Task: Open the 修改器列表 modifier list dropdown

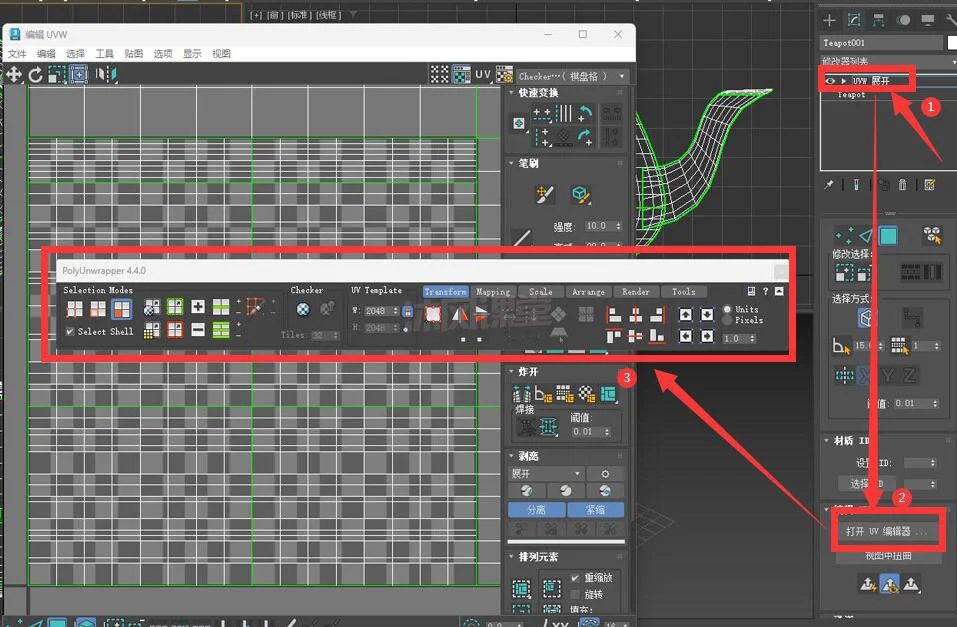Action: (x=888, y=61)
